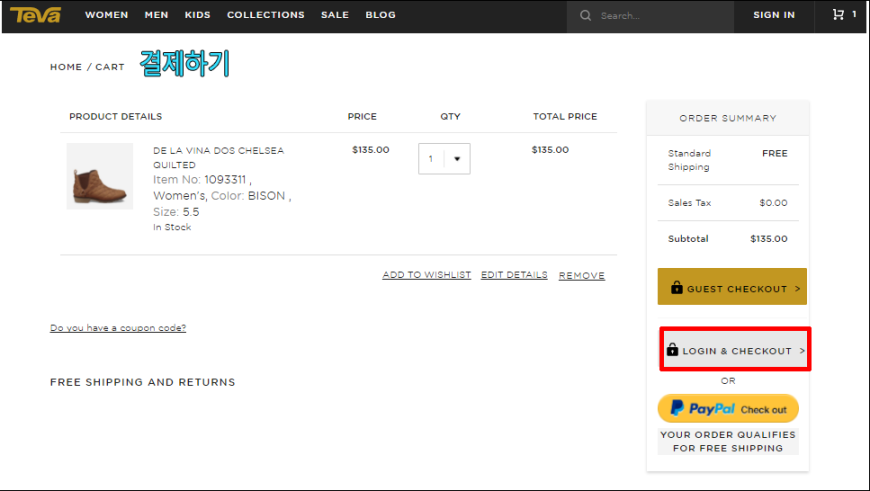Open the MEN menu
870x491 pixels.
click(x=156, y=15)
